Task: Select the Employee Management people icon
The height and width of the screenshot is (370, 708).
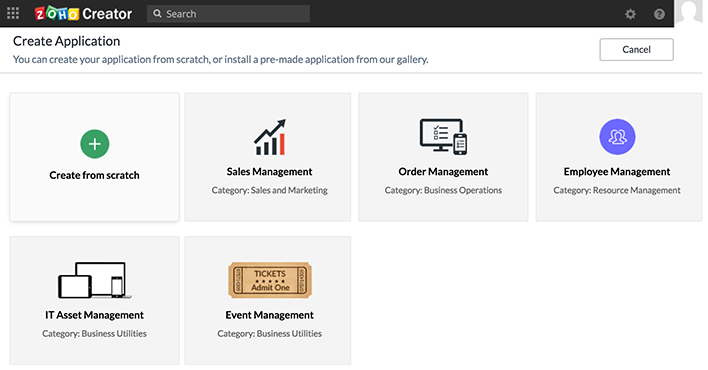Action: pyautogui.click(x=617, y=137)
